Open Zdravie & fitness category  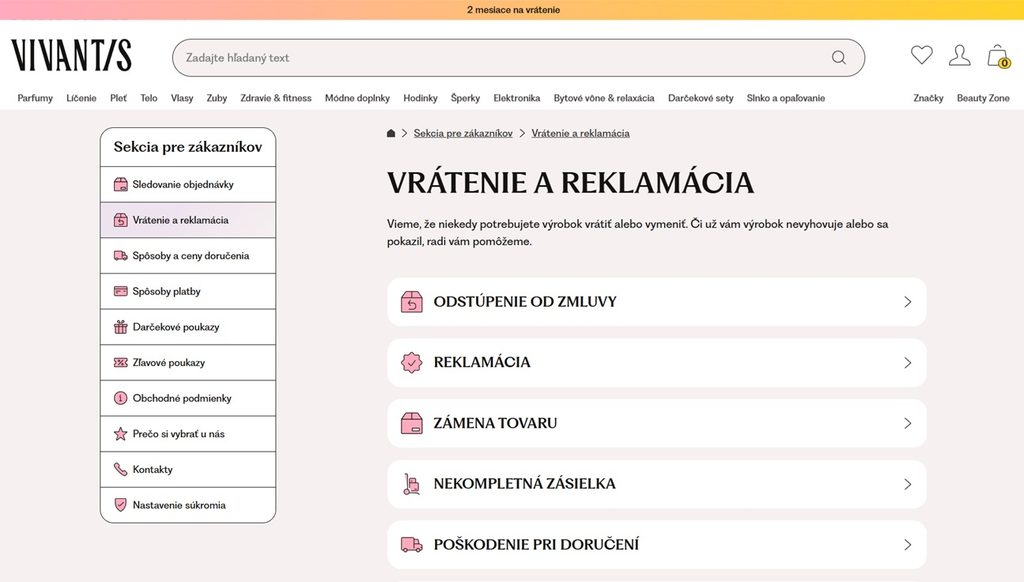[x=276, y=98]
